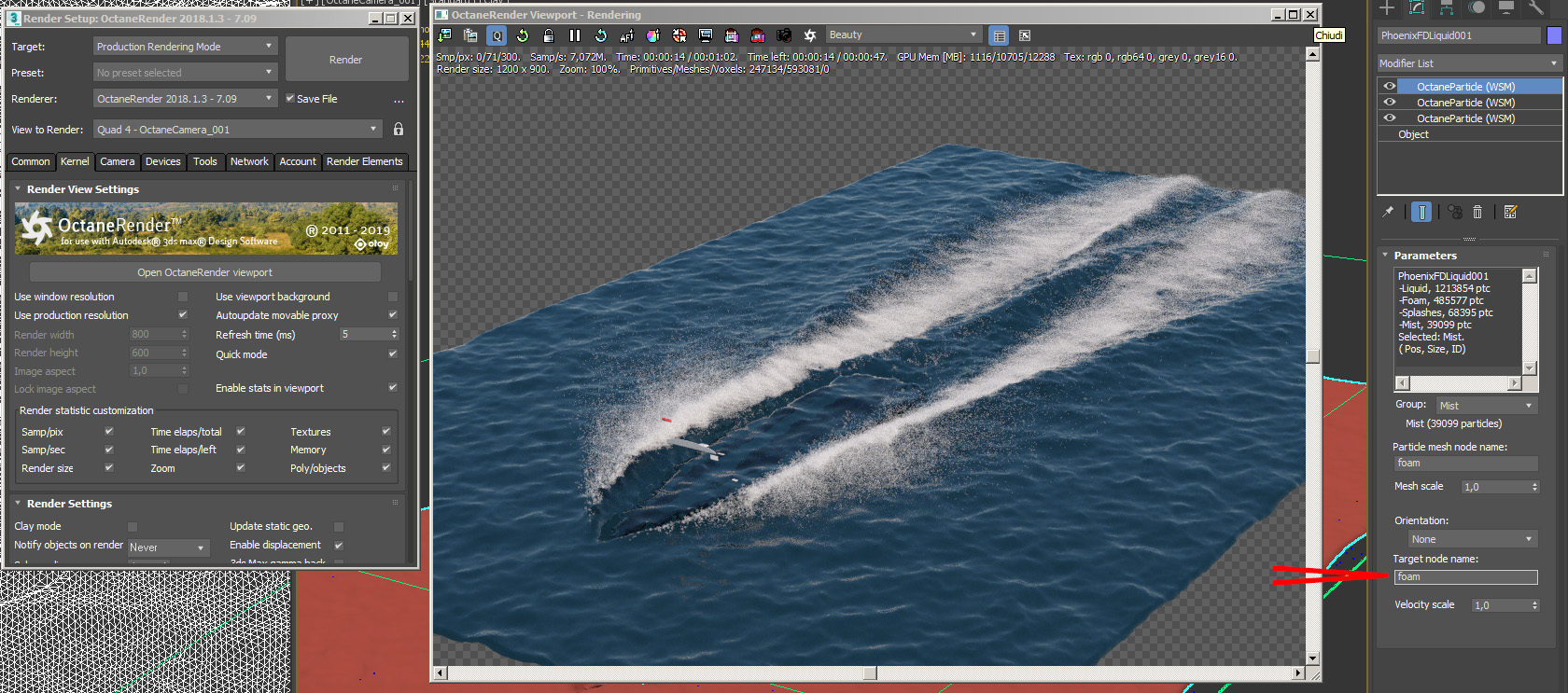The height and width of the screenshot is (693, 1568).
Task: Hide the second OctaneParticle modifier via eye
Action: [1390, 103]
